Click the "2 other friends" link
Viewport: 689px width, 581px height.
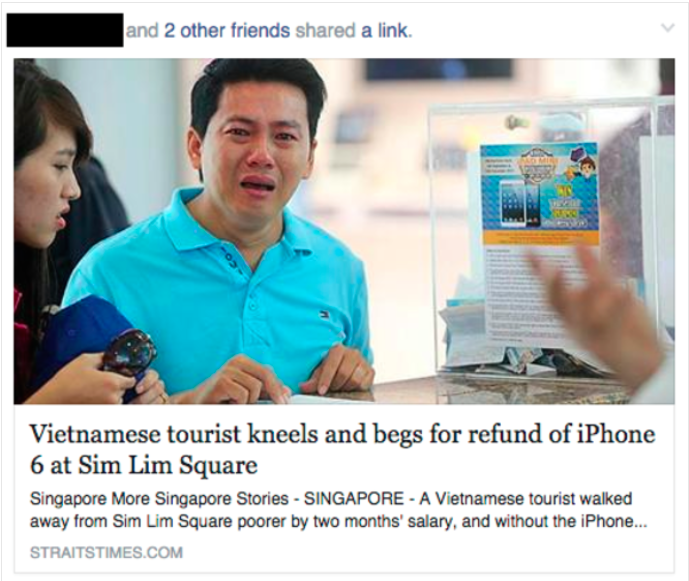pos(227,30)
